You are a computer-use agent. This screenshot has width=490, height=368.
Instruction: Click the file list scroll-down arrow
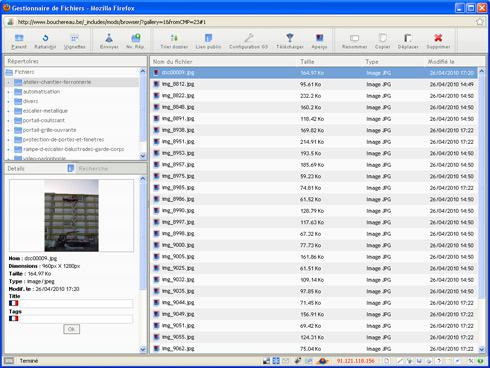(481, 349)
